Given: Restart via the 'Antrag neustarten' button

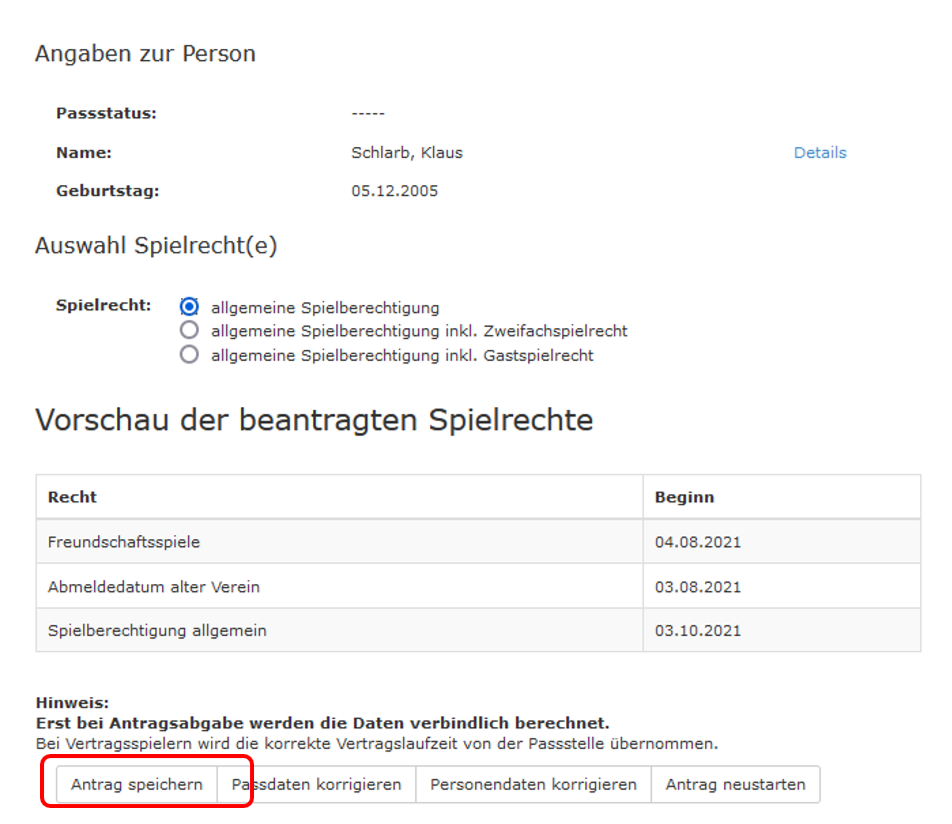Looking at the screenshot, I should (x=735, y=784).
